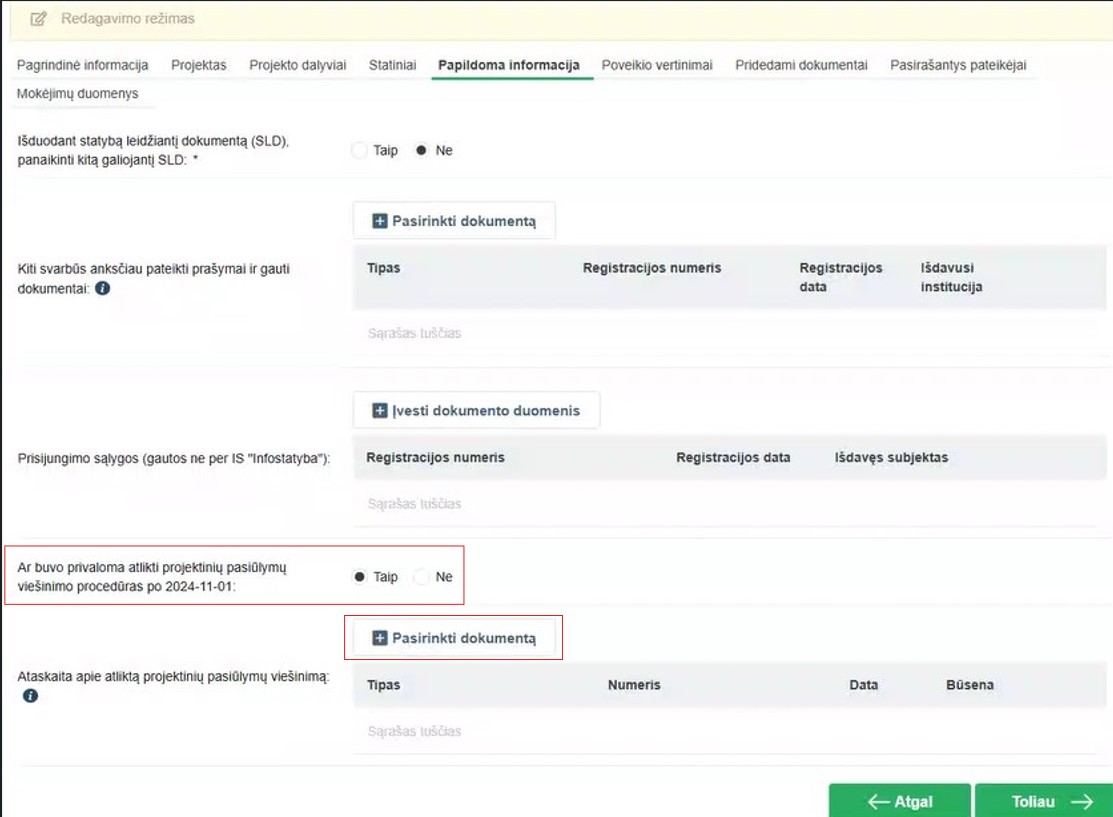Viewport: 1113px width, 817px height.
Task: Click the Būsena column header
Action: [x=970, y=685]
